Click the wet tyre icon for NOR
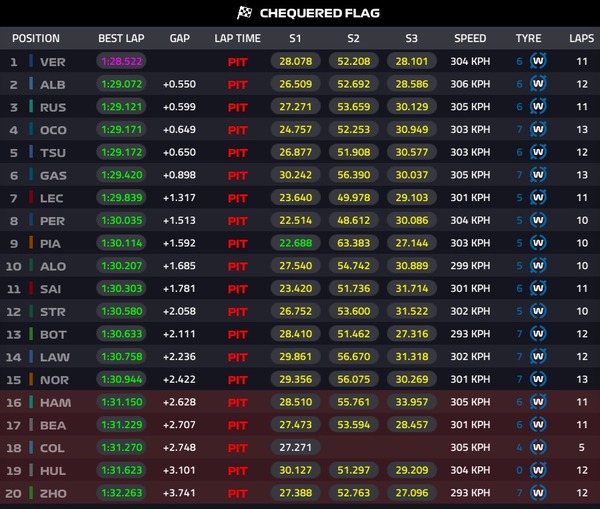This screenshot has height=509, width=600. (538, 379)
